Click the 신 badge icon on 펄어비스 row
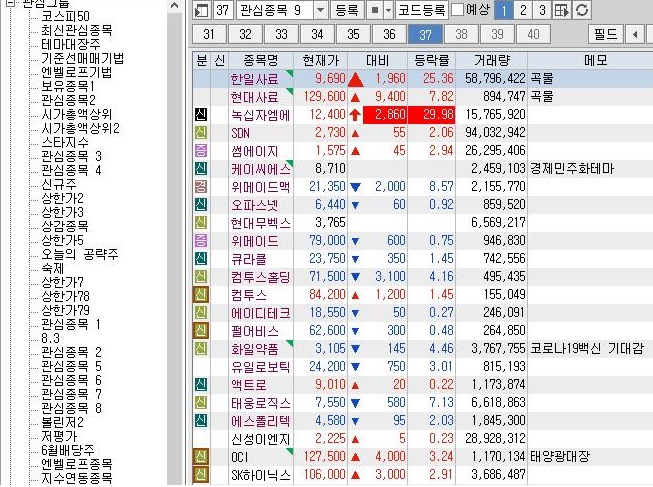 click(x=201, y=330)
